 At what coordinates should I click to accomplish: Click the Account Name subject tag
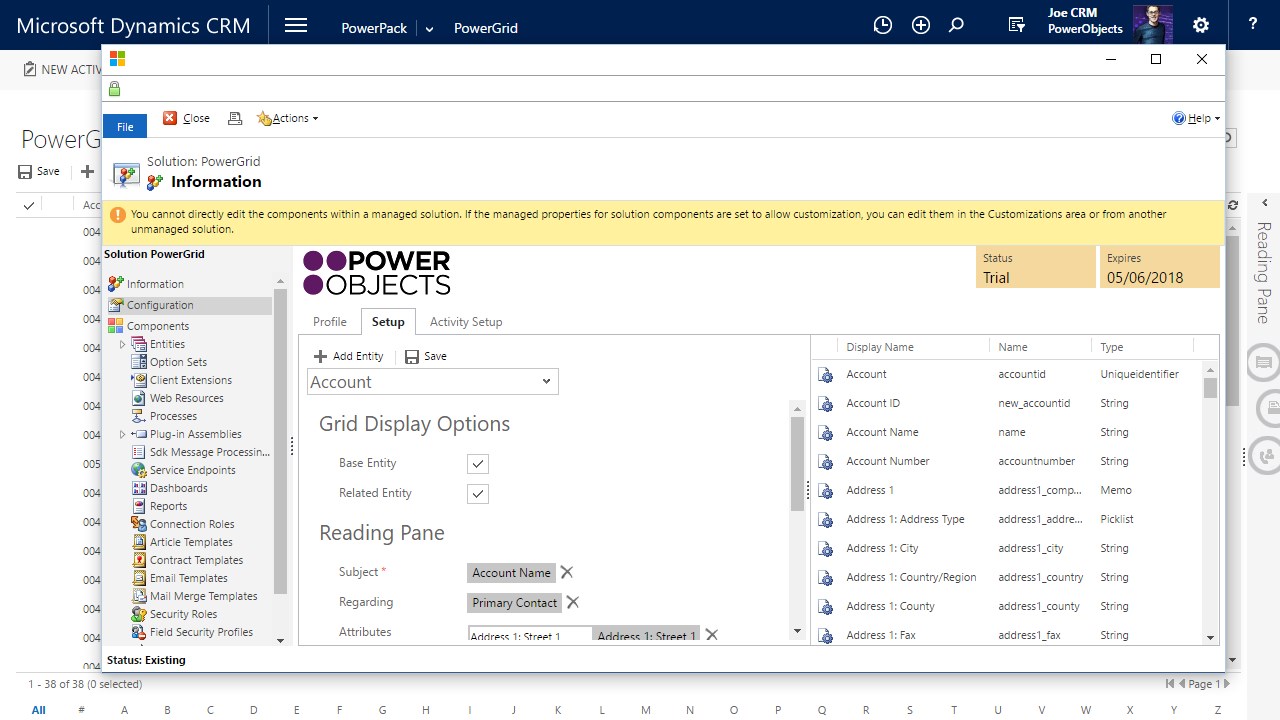511,573
